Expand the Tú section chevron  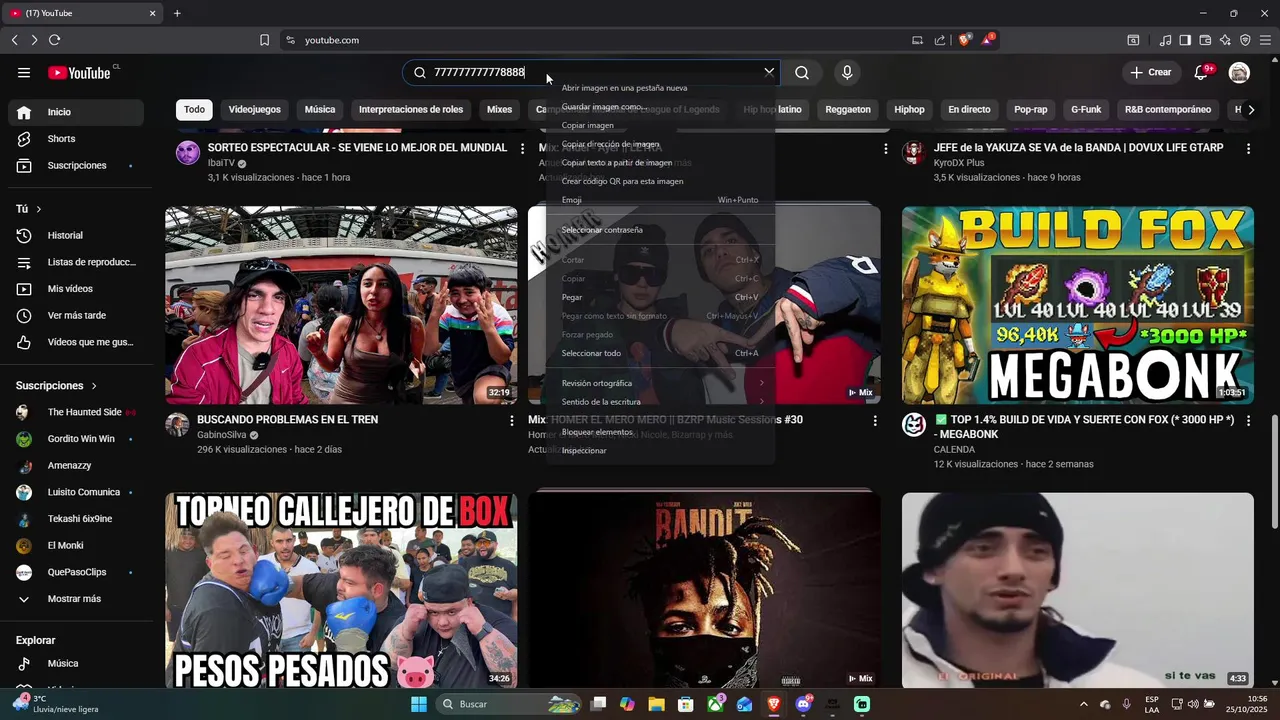pyautogui.click(x=39, y=209)
